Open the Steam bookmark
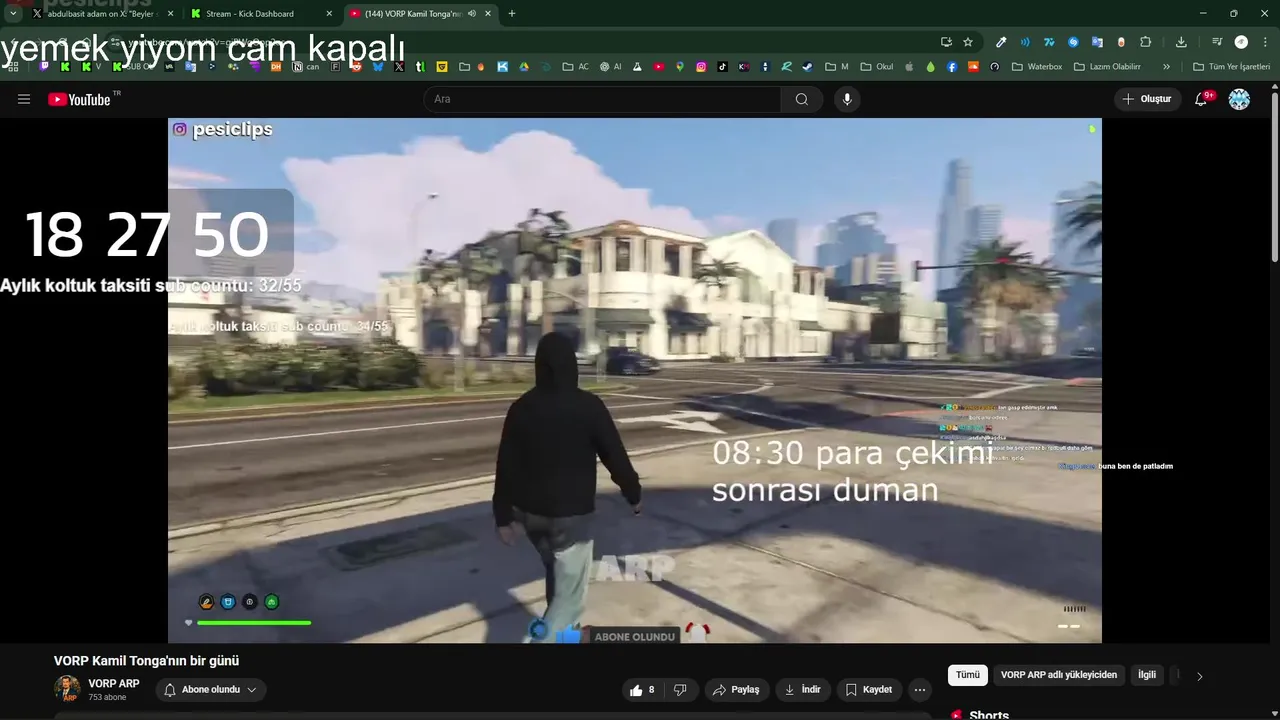The height and width of the screenshot is (720, 1280). [x=807, y=67]
